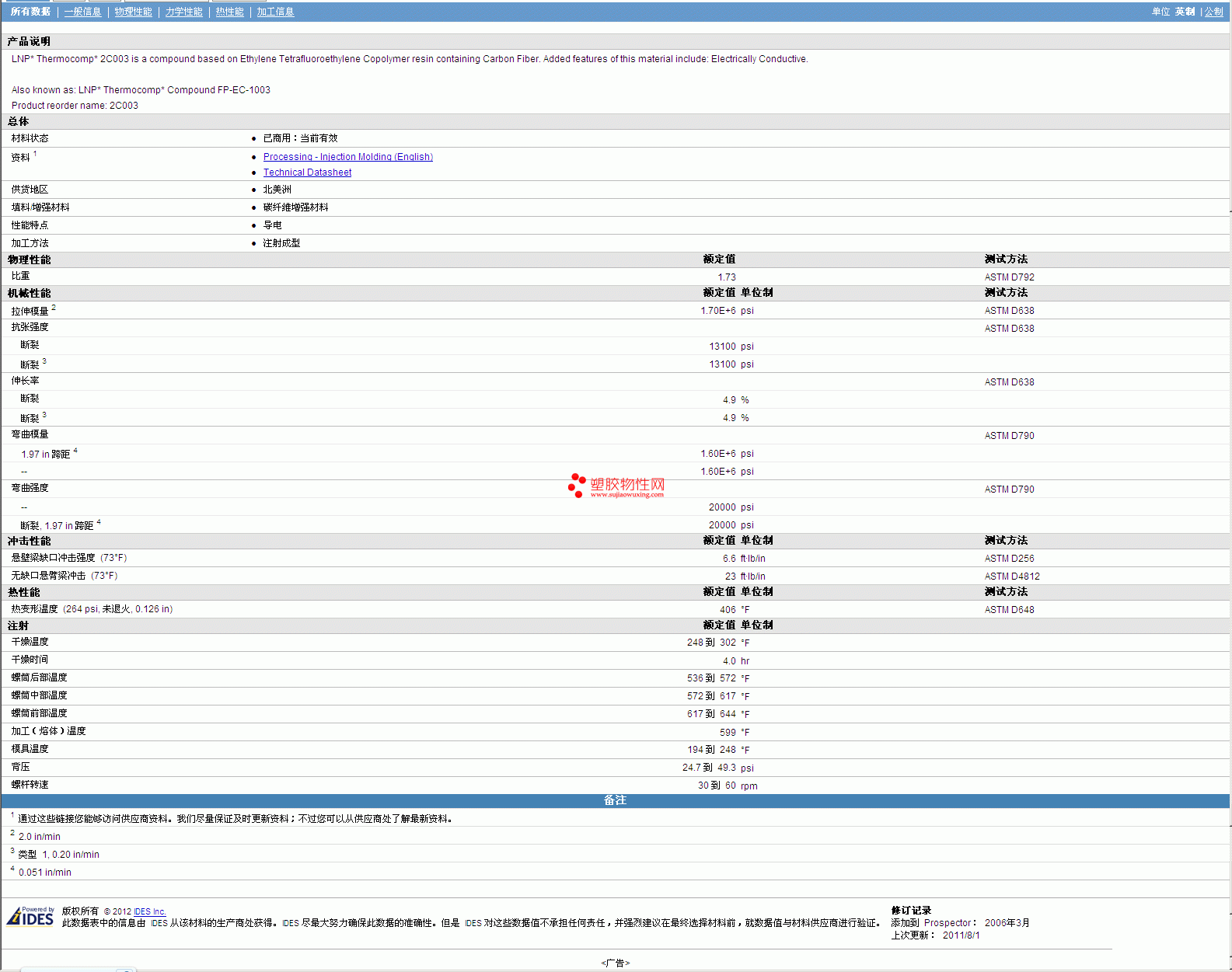
Task: Open Processing - Injection Molding (English) link
Action: (347, 157)
